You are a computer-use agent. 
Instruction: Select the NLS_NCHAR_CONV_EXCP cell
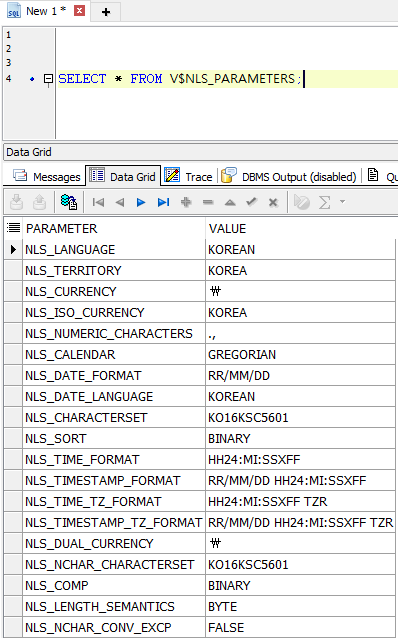[114, 628]
